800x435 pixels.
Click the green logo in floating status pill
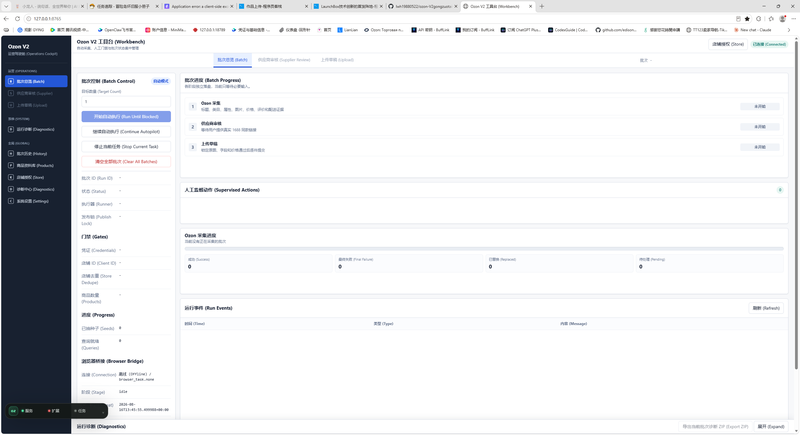(x=13, y=411)
